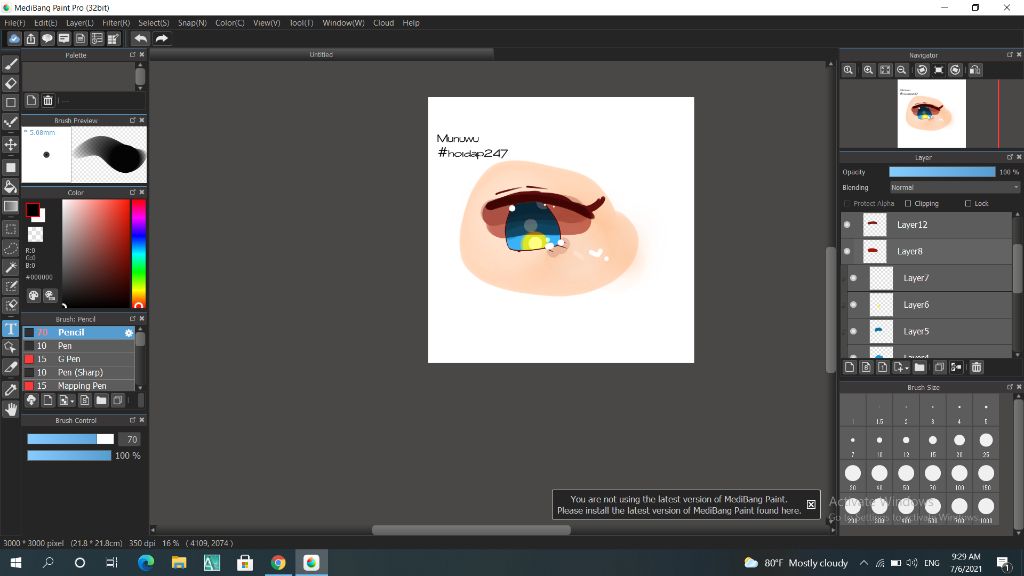The height and width of the screenshot is (576, 1024).
Task: Open the Select menu
Action: click(x=153, y=23)
